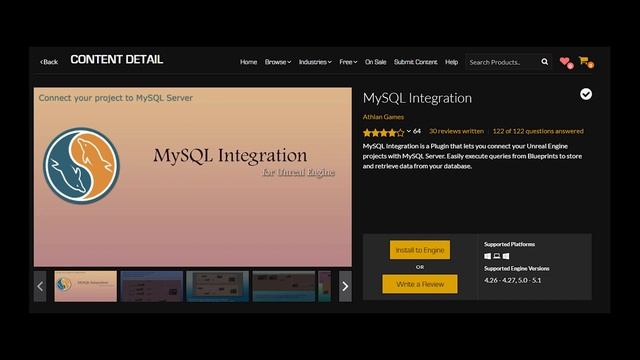Image resolution: width=640 pixels, height=360 pixels.
Task: Expand the Browse dropdown menu
Action: [x=278, y=62]
